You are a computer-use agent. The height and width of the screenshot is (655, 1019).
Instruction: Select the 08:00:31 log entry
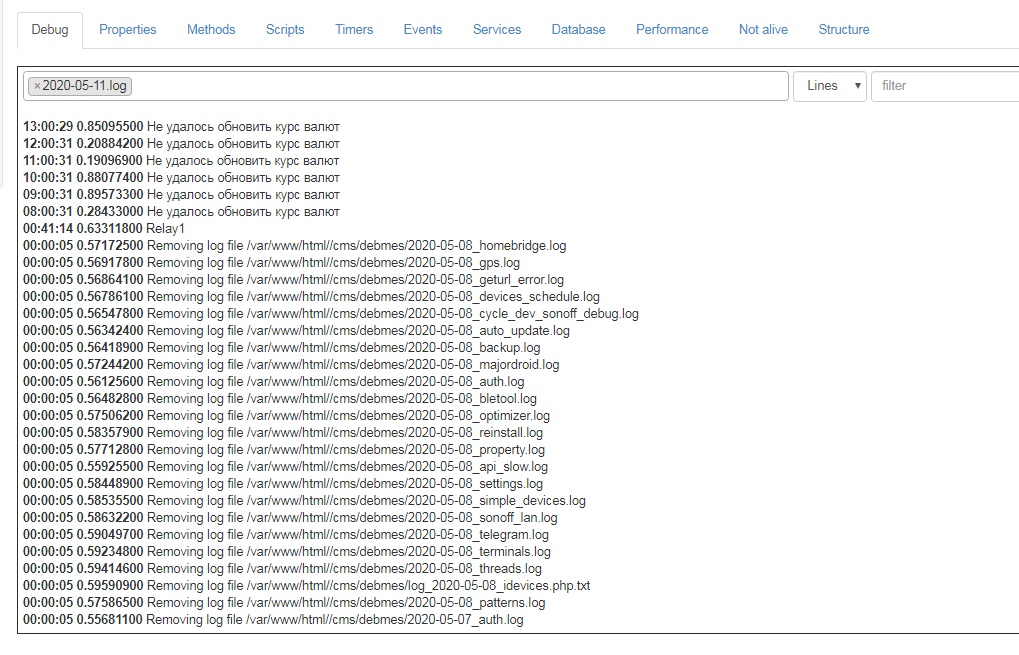pos(181,212)
